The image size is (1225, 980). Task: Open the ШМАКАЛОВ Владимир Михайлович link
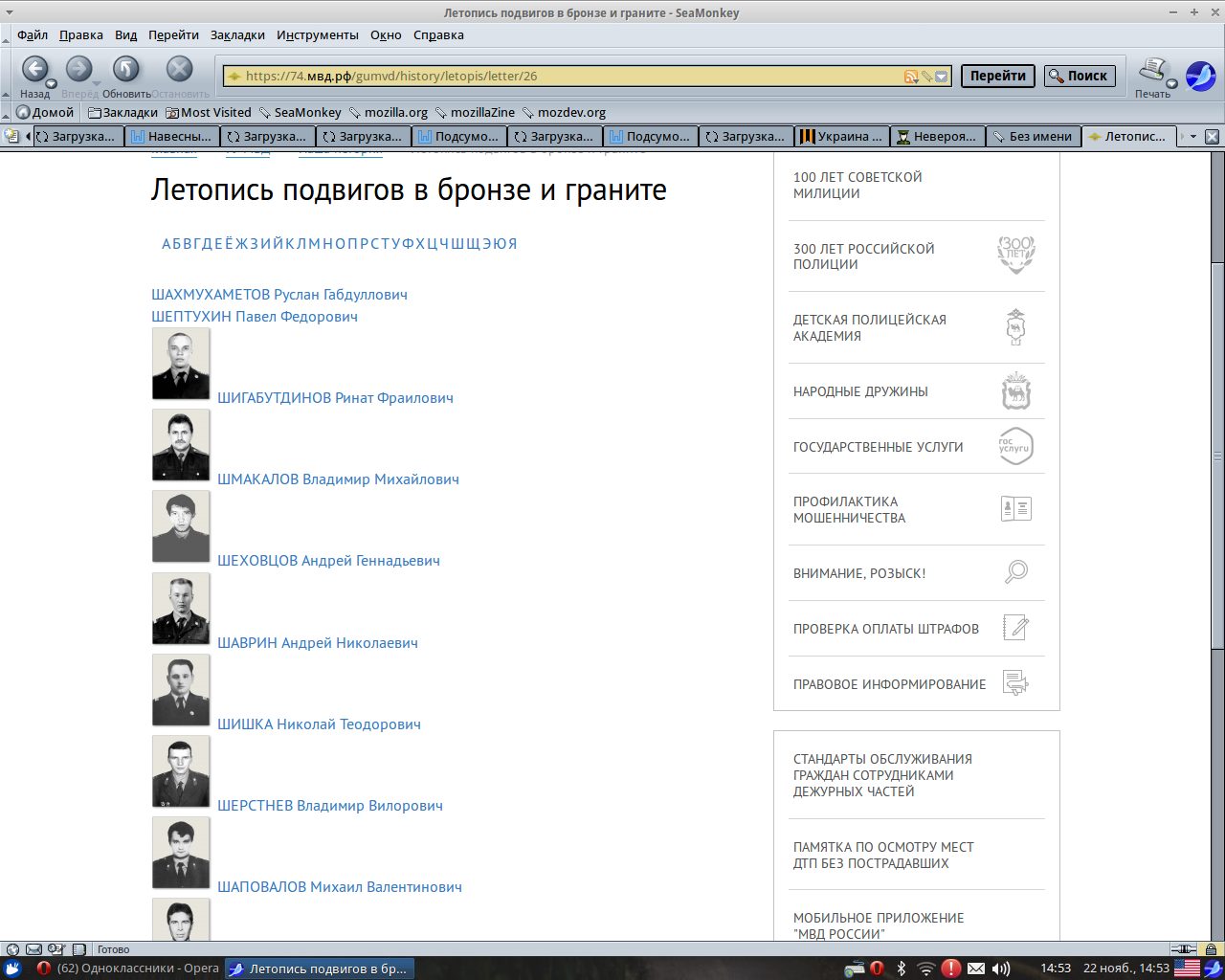pos(338,479)
